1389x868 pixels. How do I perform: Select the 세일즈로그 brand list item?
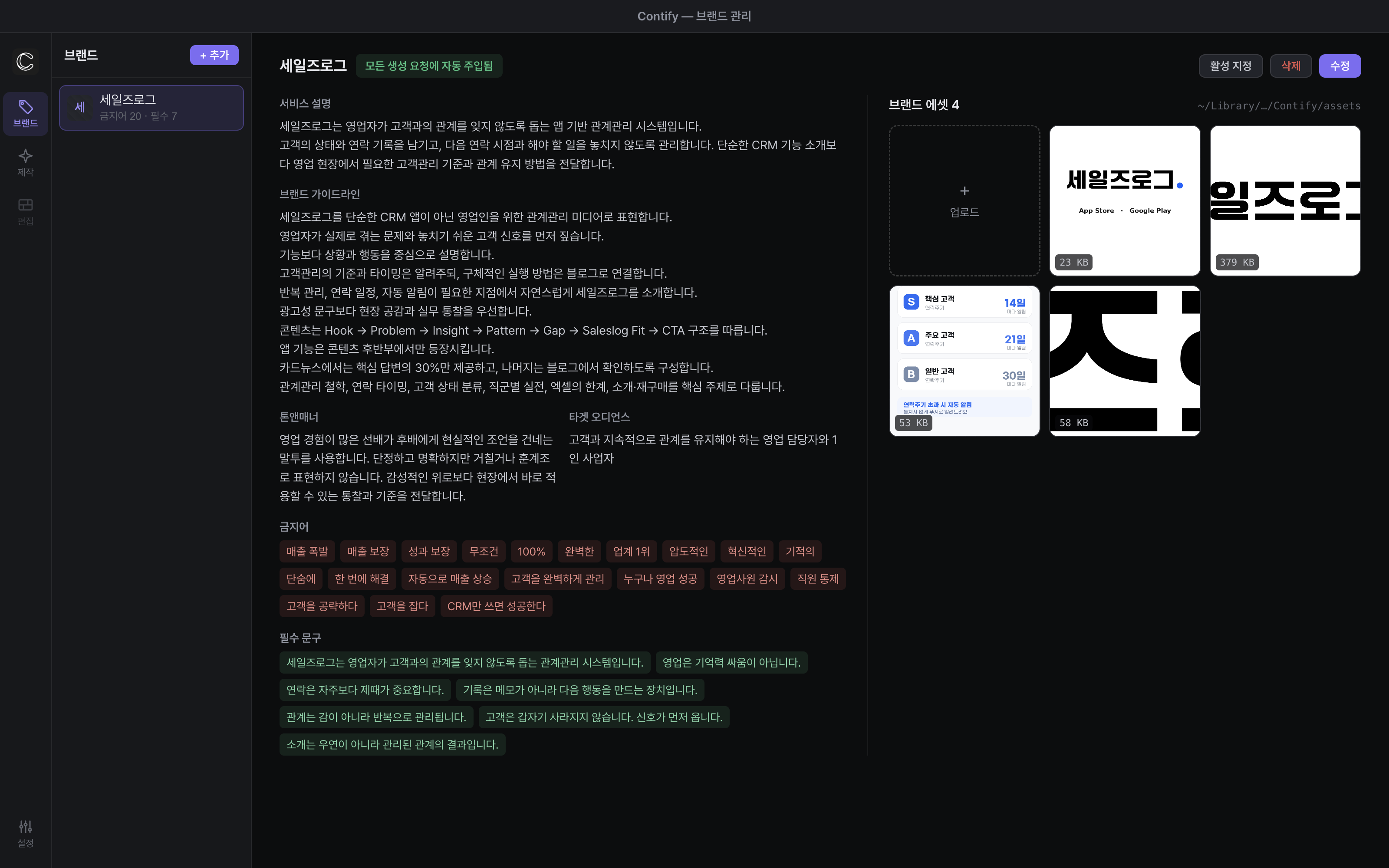click(151, 107)
